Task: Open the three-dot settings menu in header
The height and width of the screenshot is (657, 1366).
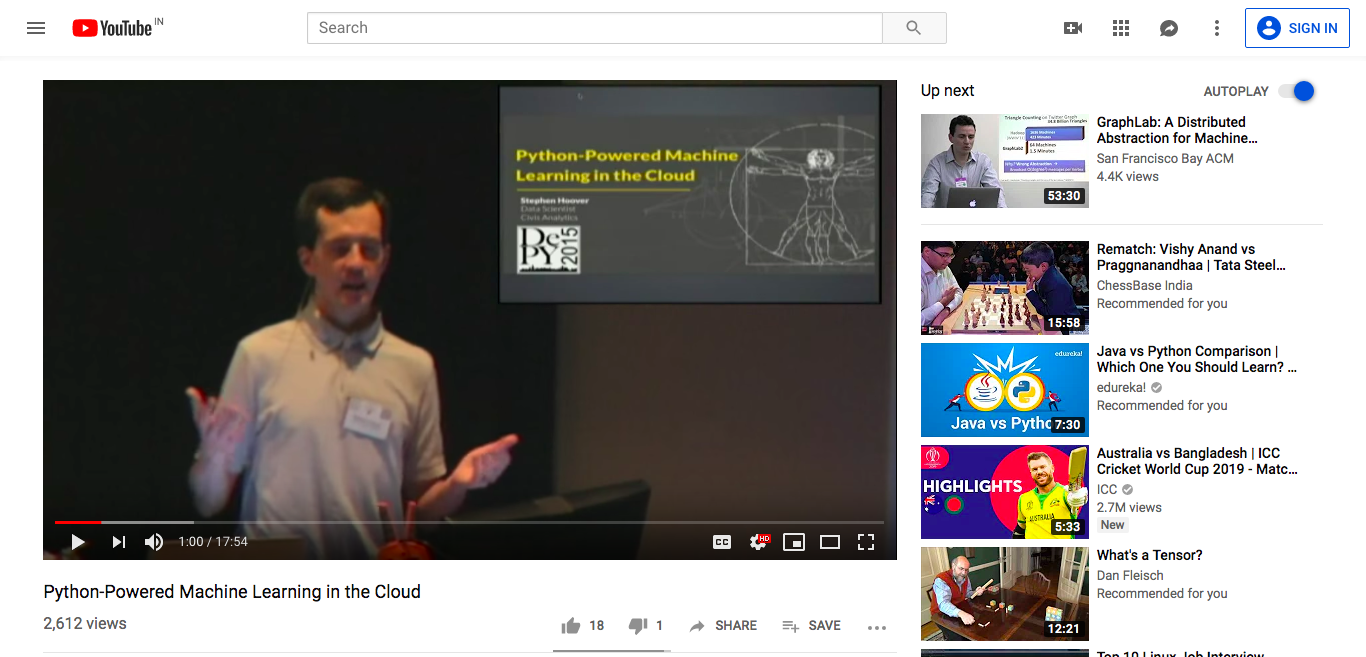Action: click(x=1217, y=28)
